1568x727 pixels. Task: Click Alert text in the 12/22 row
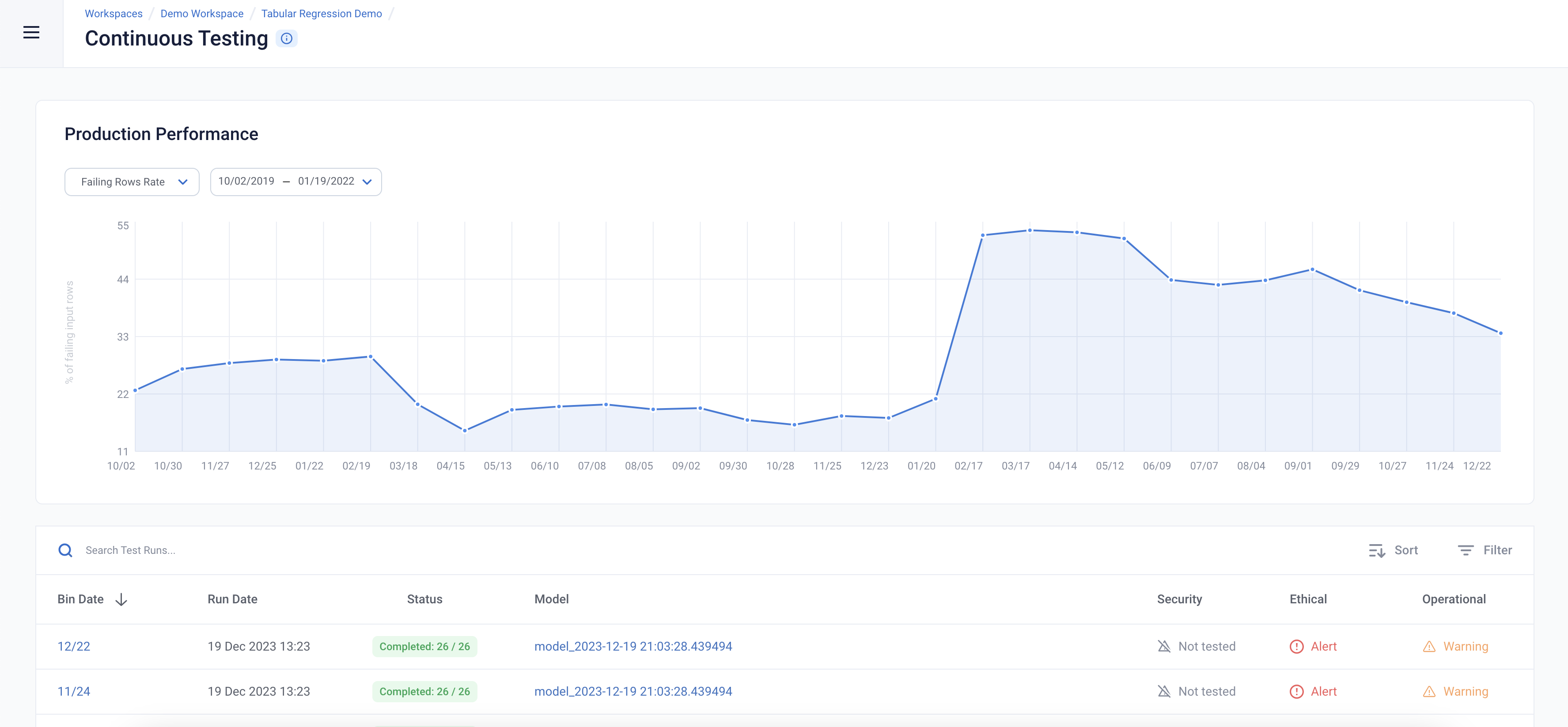pos(1323,646)
